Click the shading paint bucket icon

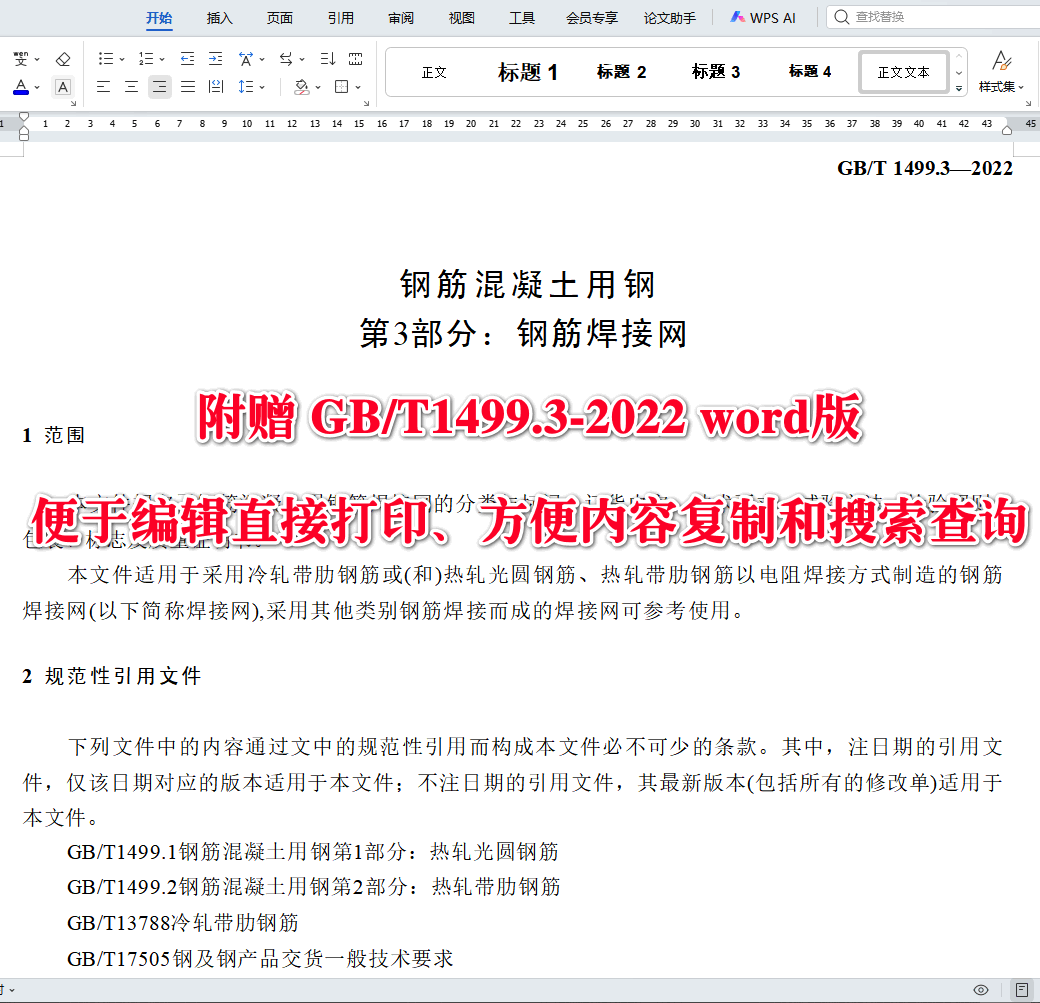pos(302,87)
